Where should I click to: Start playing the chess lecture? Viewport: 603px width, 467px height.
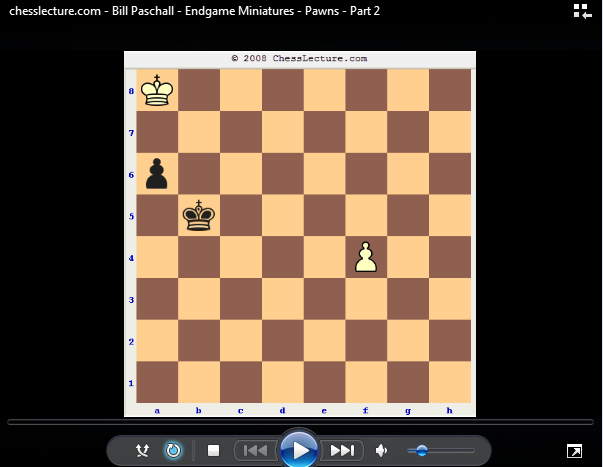click(x=299, y=450)
